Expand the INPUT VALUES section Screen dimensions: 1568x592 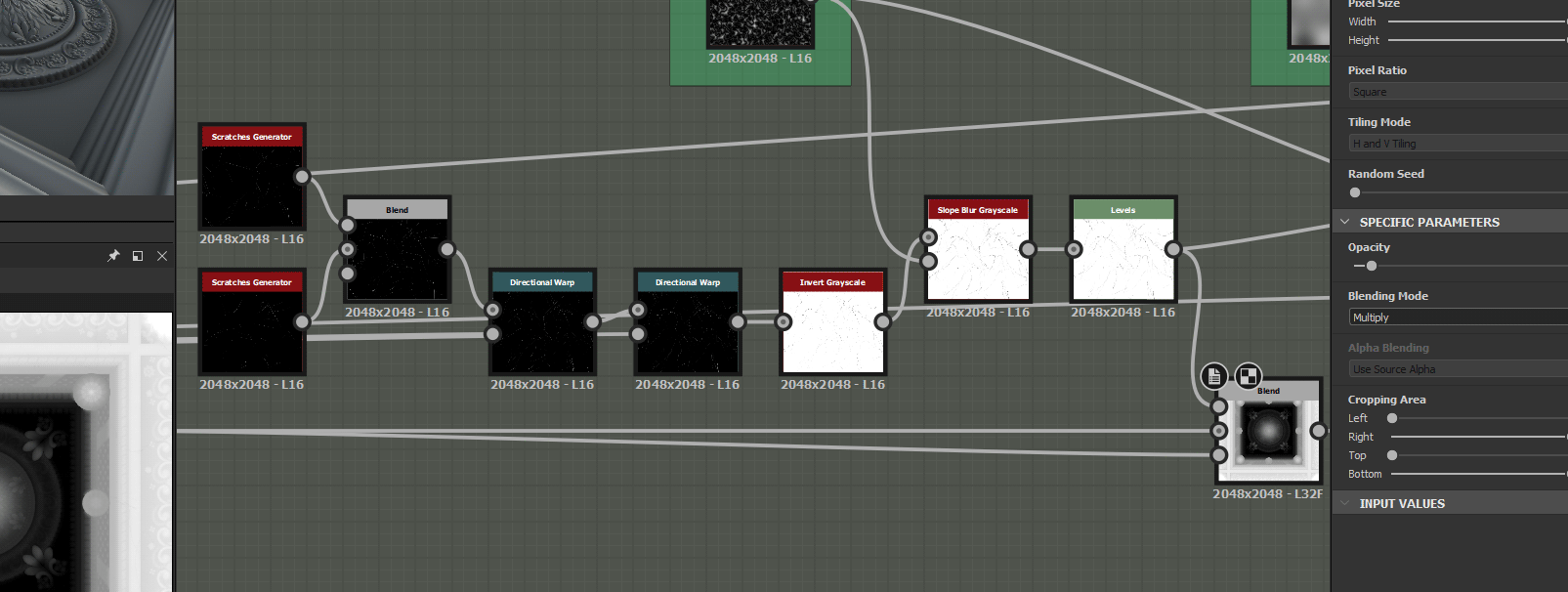[x=1345, y=503]
